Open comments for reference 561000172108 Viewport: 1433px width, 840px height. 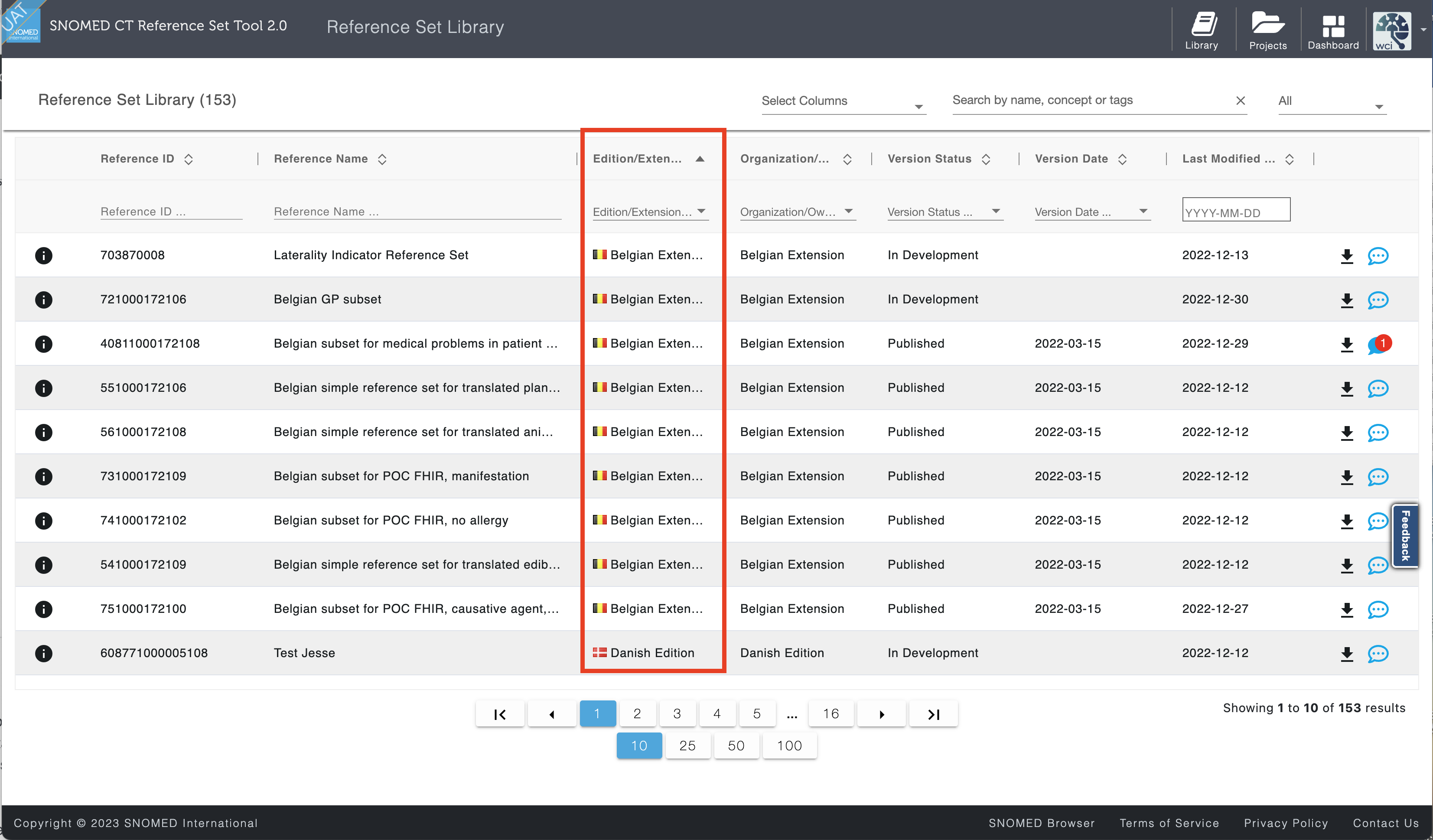click(1378, 433)
